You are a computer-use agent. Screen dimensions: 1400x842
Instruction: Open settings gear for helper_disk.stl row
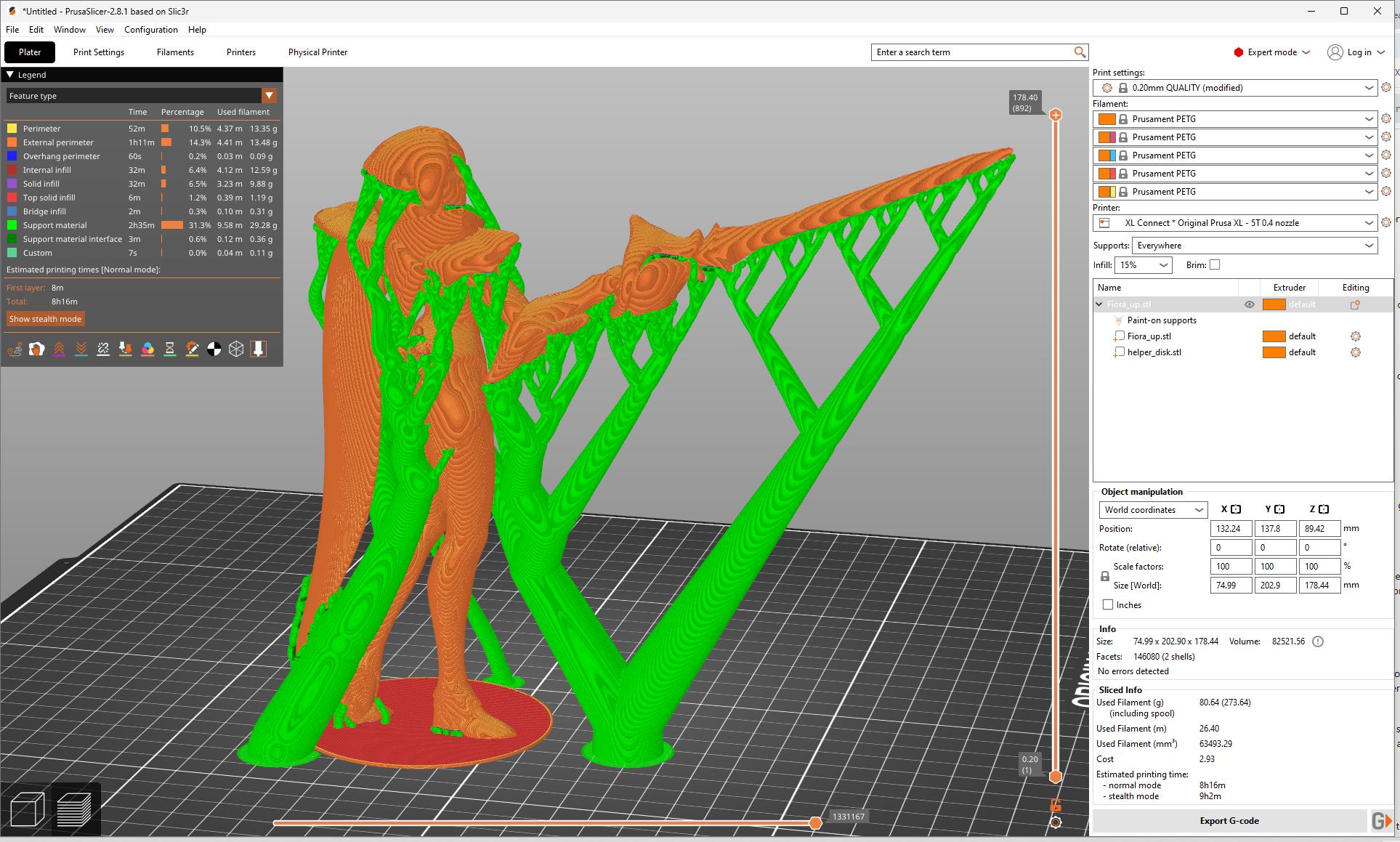1355,352
